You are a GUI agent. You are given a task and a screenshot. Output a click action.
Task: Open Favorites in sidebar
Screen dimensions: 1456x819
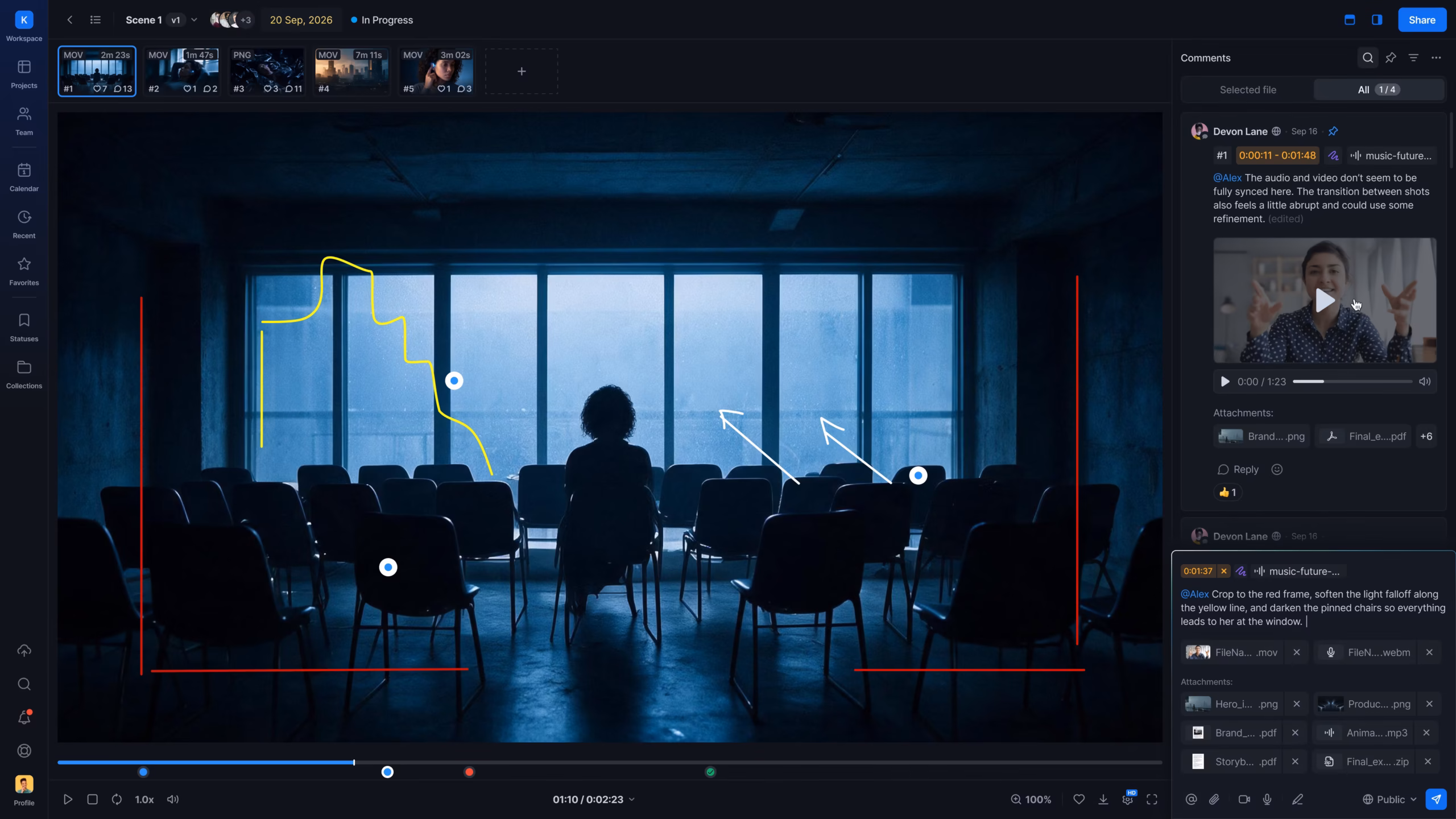[x=24, y=271]
